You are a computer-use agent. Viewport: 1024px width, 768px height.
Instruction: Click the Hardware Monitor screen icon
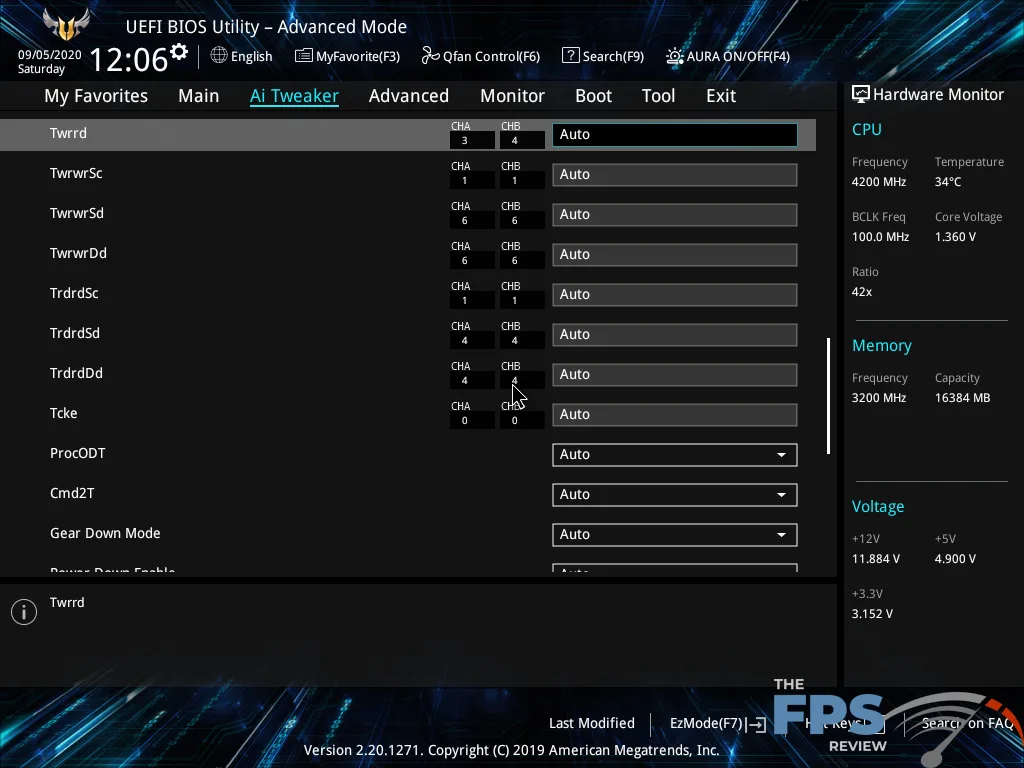pyautogui.click(x=861, y=95)
